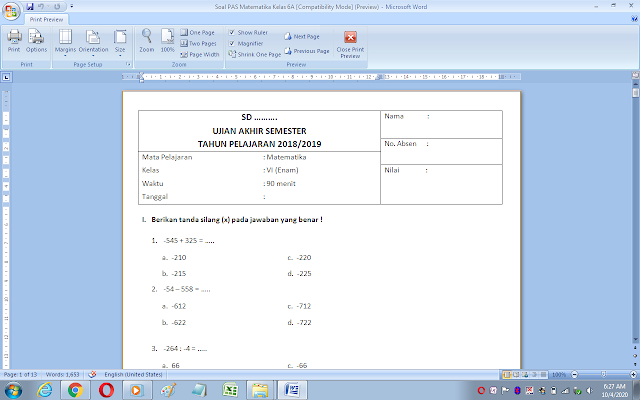Save document via Quick Access floppy icon
640x400 pixels.
pyautogui.click(x=30, y=7)
